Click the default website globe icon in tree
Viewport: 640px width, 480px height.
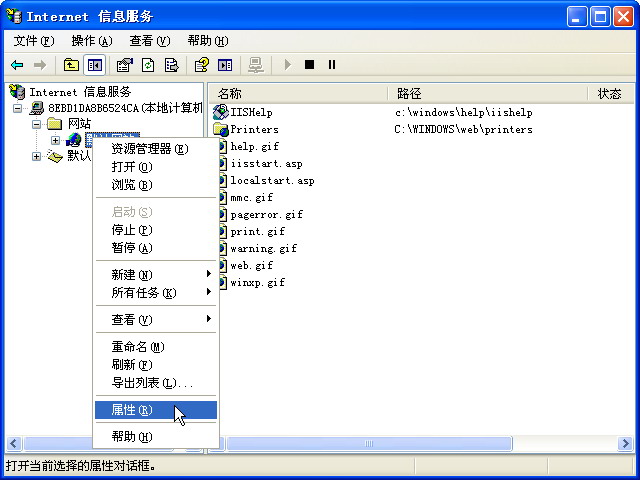(x=74, y=140)
